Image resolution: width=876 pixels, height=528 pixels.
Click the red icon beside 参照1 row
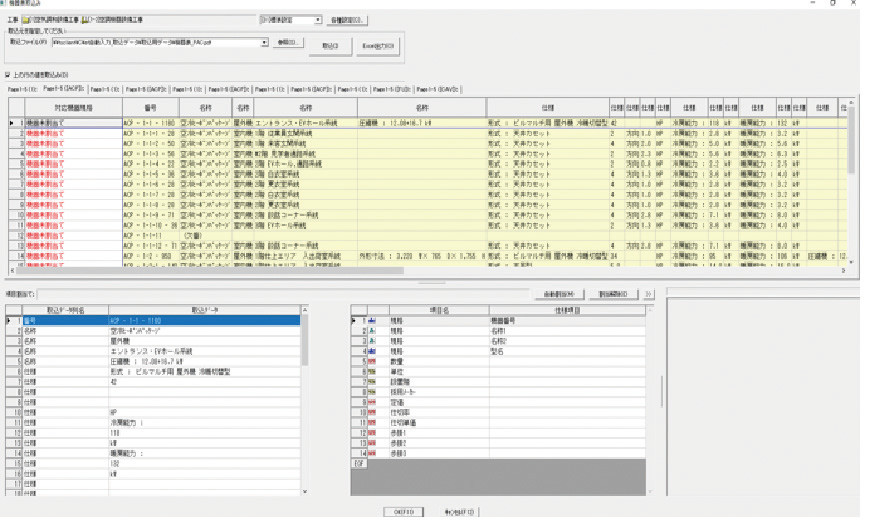pos(372,433)
